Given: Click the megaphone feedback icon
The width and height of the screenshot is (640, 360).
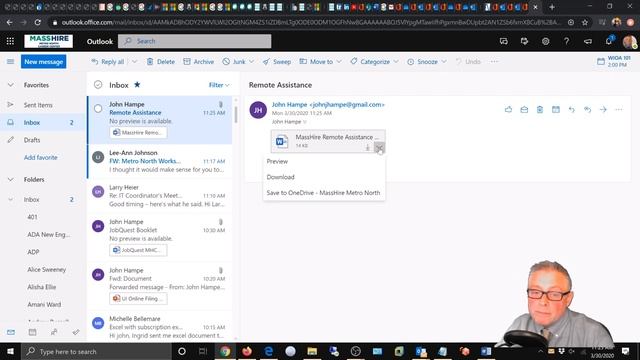Looking at the screenshot, I should click(588, 41).
